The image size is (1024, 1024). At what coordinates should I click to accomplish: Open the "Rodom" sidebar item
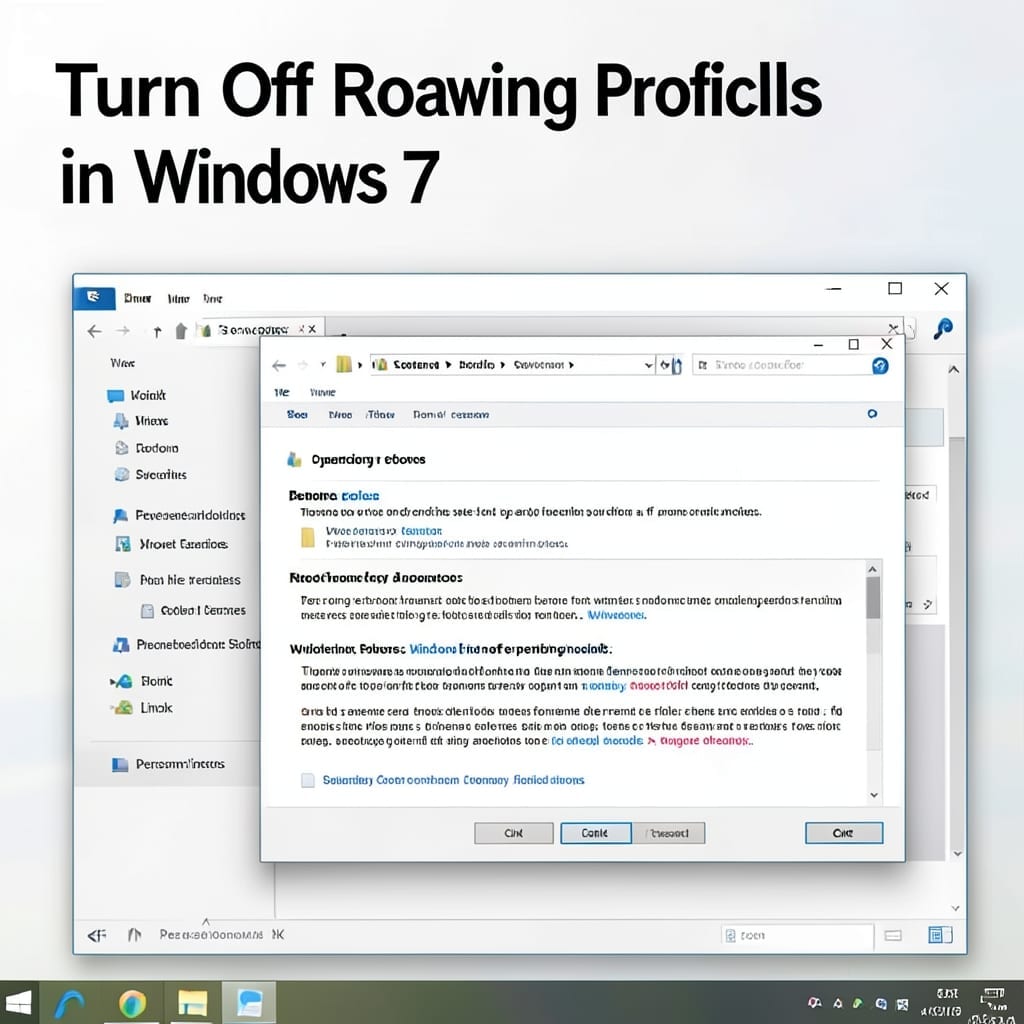[x=146, y=448]
